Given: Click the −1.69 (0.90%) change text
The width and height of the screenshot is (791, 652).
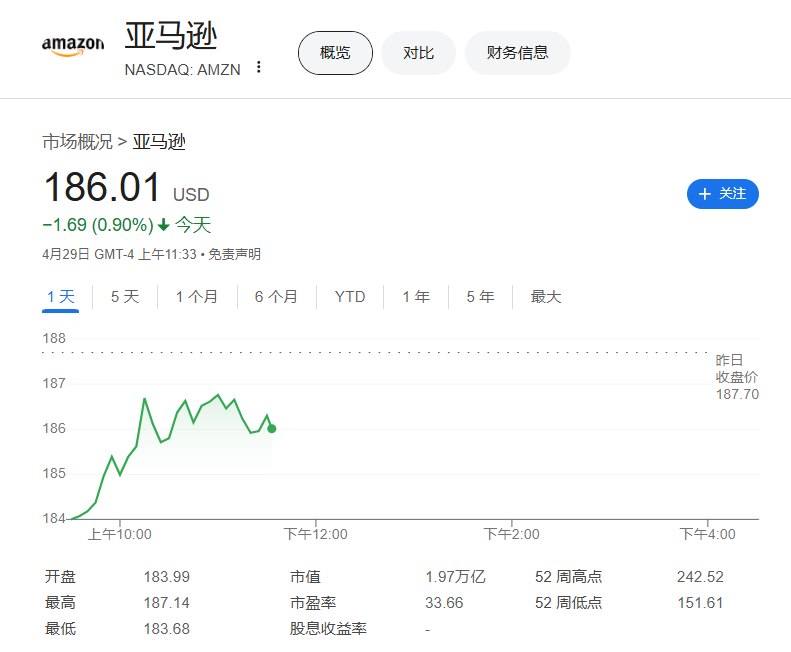Looking at the screenshot, I should coord(98,225).
